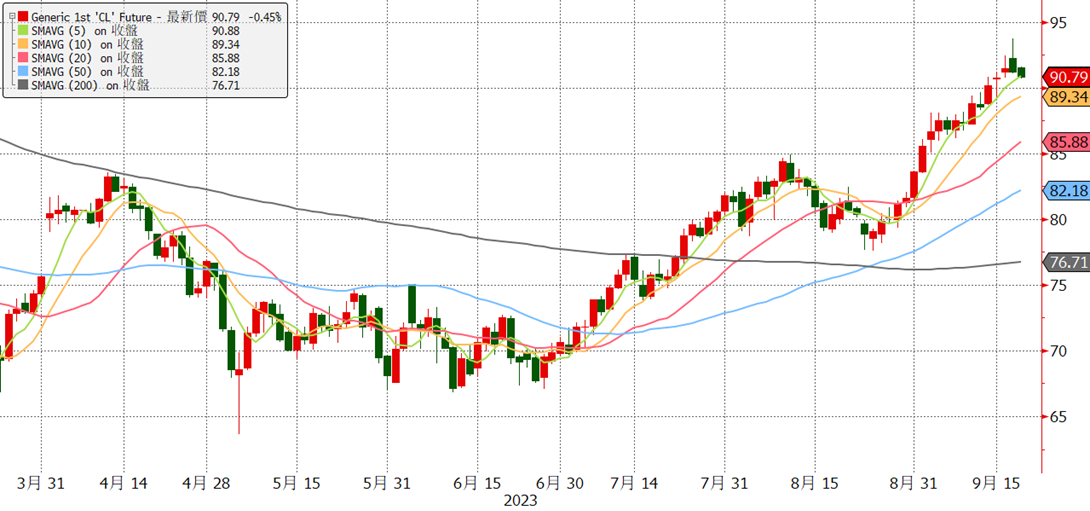Click the blue 82.18 axis price tag
The width and height of the screenshot is (1090, 511).
tap(1067, 190)
